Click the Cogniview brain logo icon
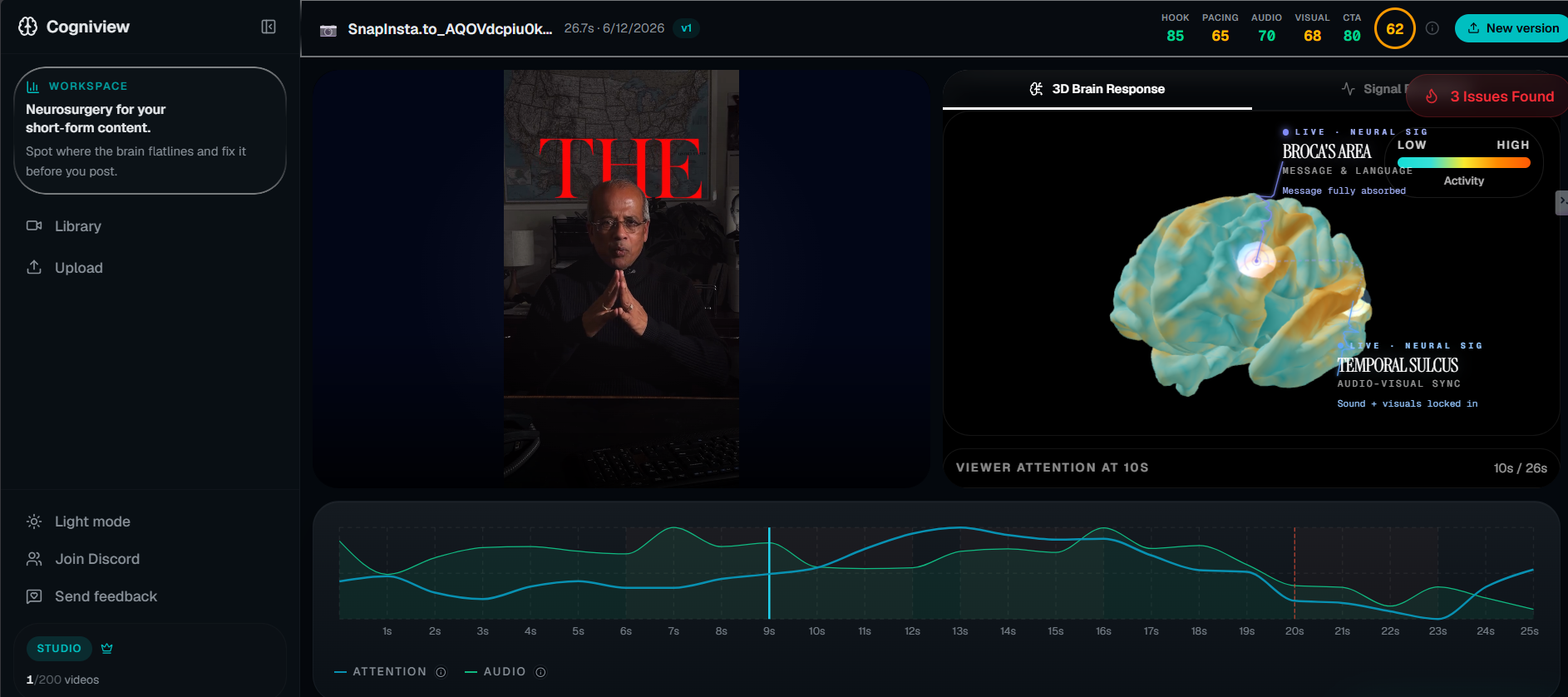The width and height of the screenshot is (1568, 697). click(27, 27)
